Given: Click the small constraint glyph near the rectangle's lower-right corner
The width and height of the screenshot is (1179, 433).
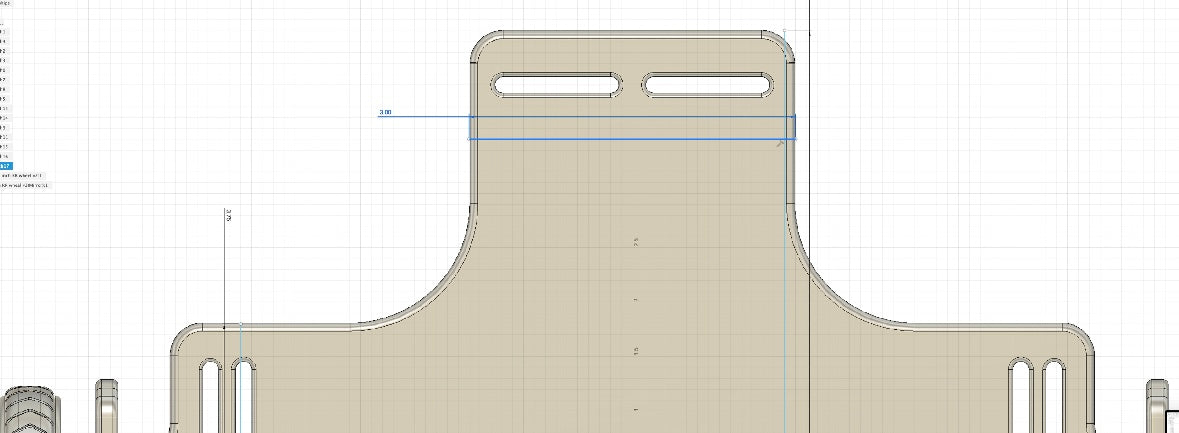Looking at the screenshot, I should (780, 144).
